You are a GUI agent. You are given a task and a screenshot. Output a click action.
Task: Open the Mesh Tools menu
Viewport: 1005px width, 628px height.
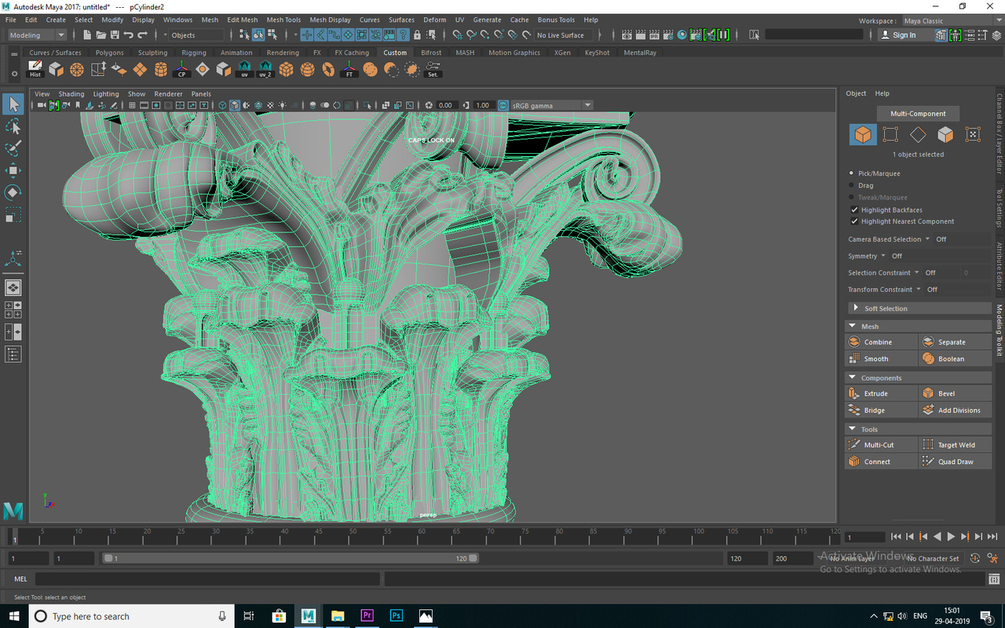click(284, 19)
